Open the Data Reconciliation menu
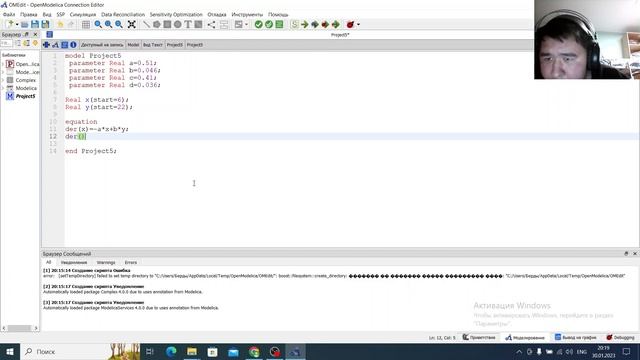Image resolution: width=640 pixels, height=360 pixels. (123, 14)
